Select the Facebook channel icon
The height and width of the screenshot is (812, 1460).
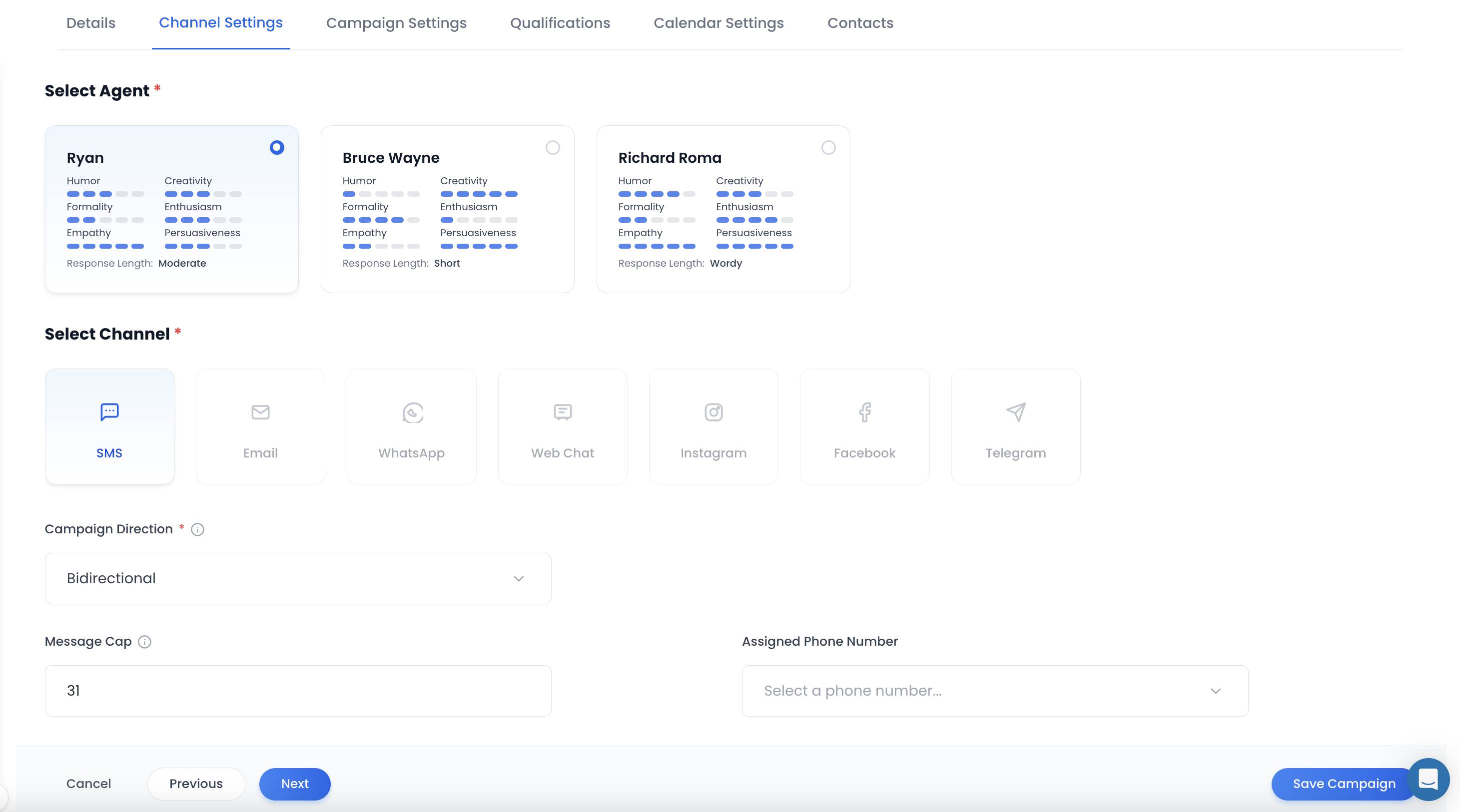(x=864, y=412)
